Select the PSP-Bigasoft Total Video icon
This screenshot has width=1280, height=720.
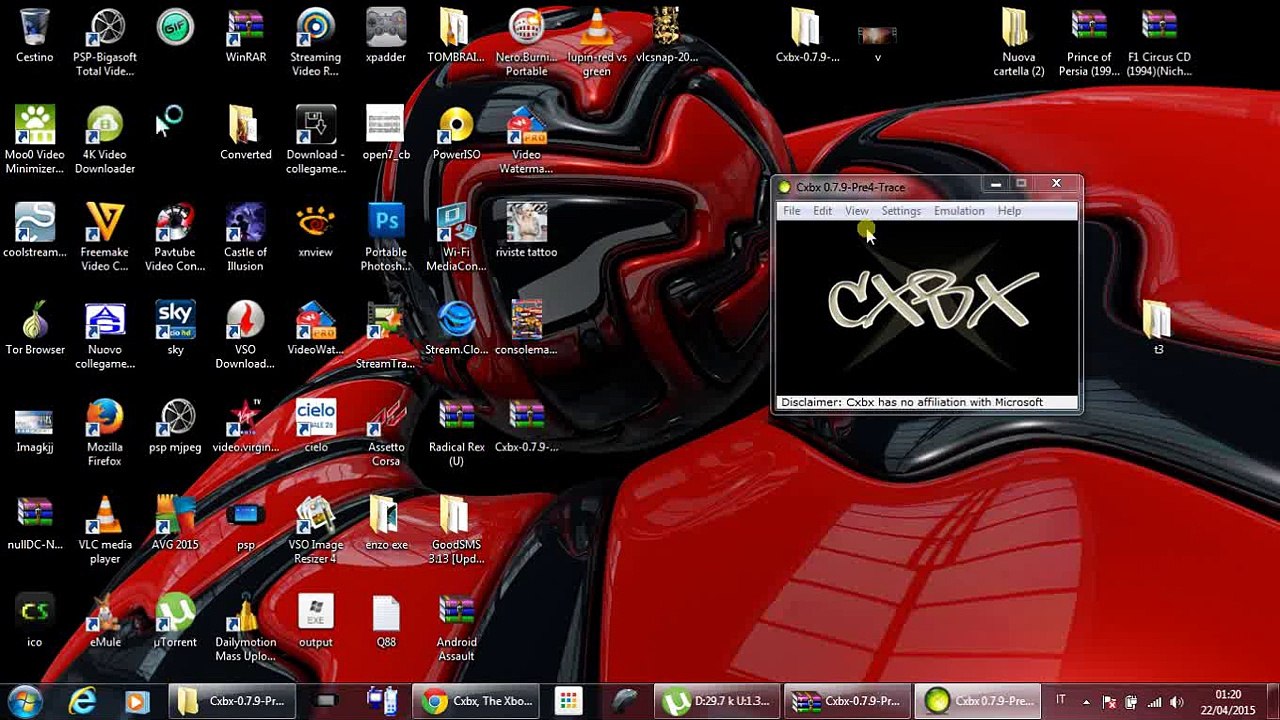tap(105, 44)
